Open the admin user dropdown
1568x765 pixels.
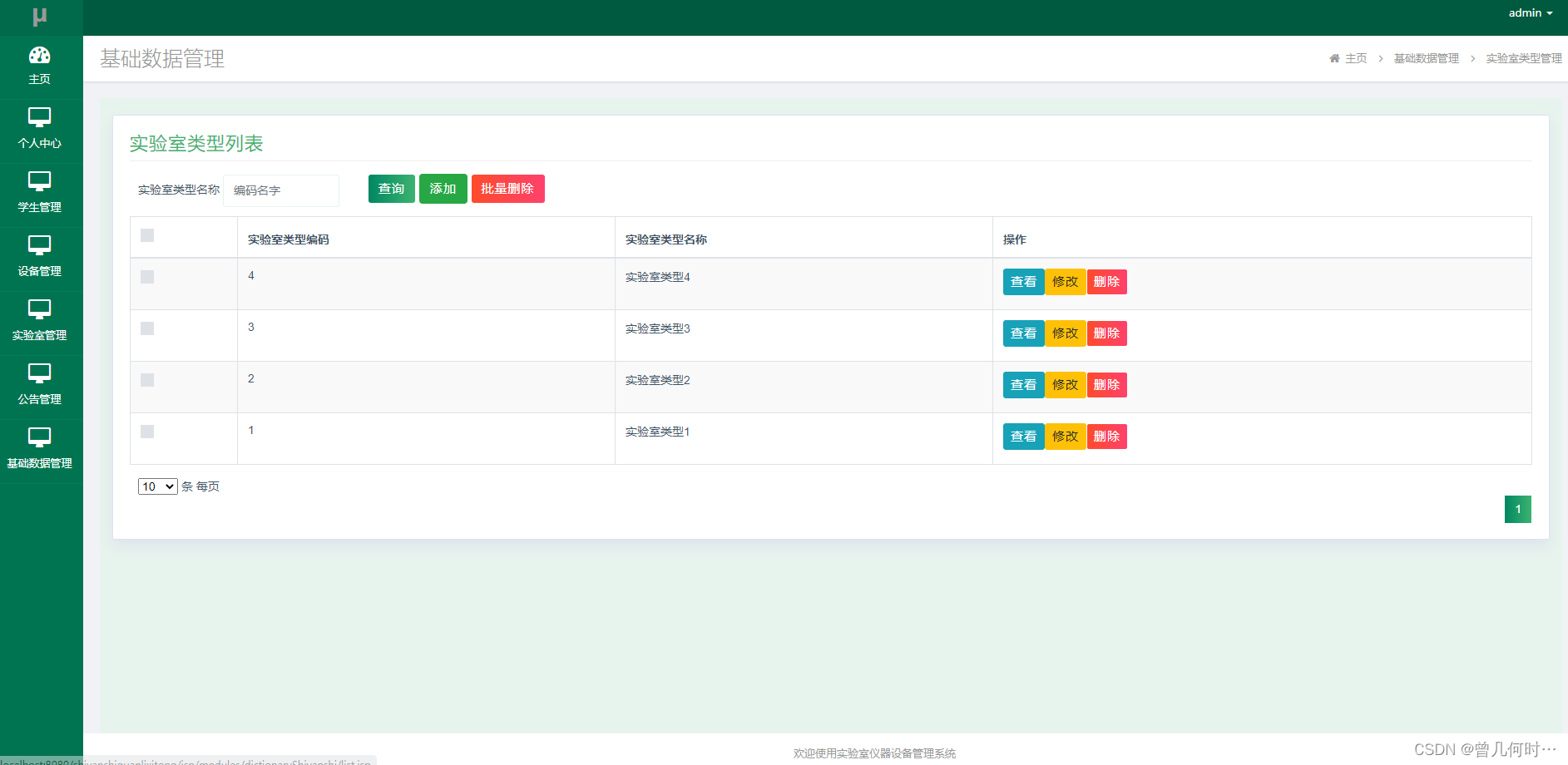(x=1531, y=13)
